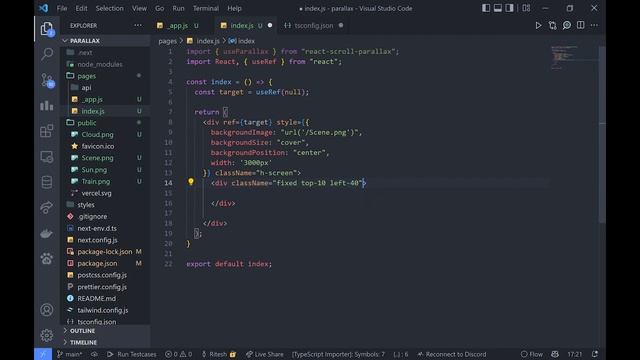Open the database icon in activity bar
Image resolution: width=640 pixels, height=360 pixels.
pyautogui.click(x=47, y=182)
